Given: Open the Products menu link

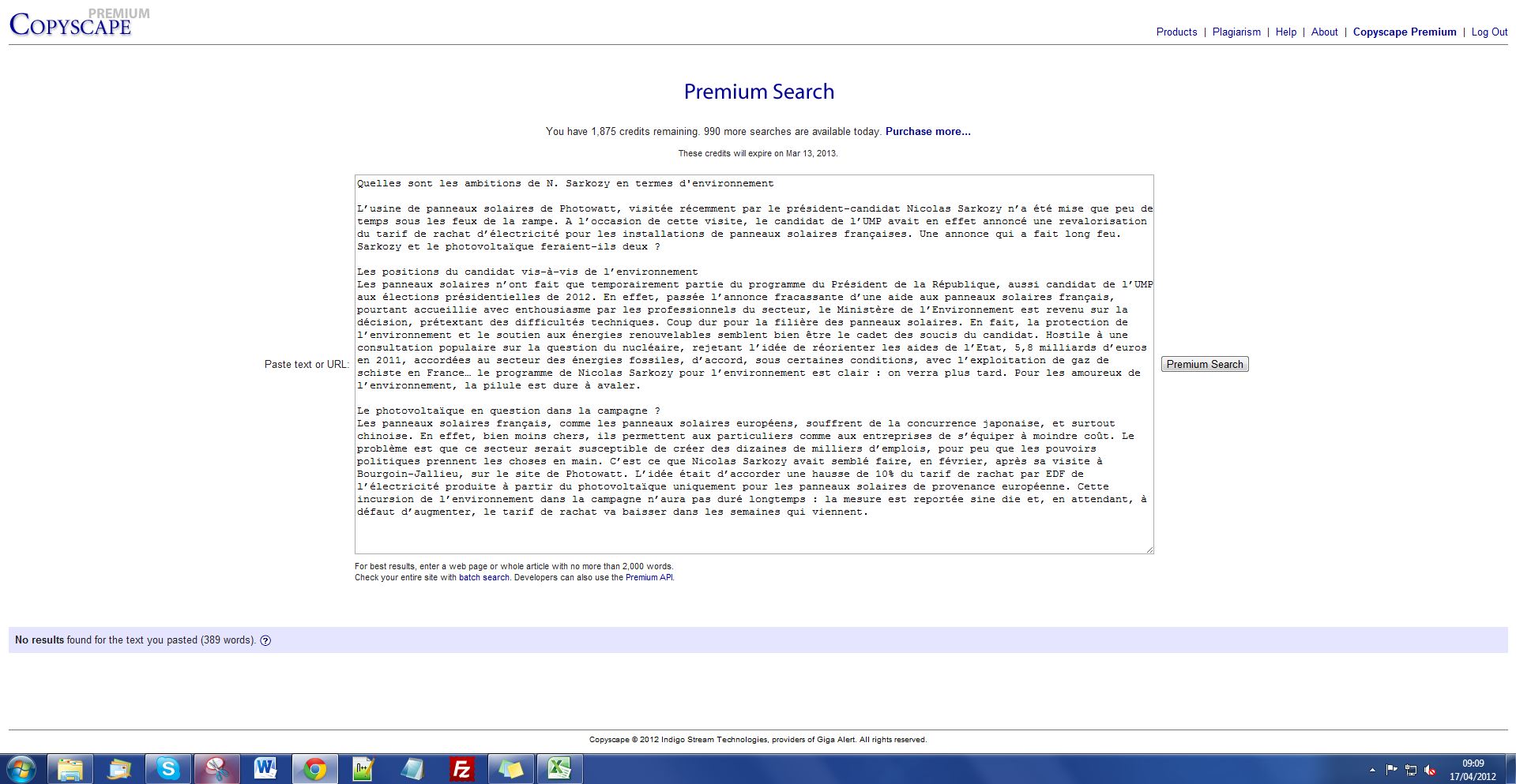Looking at the screenshot, I should pyautogui.click(x=1176, y=32).
